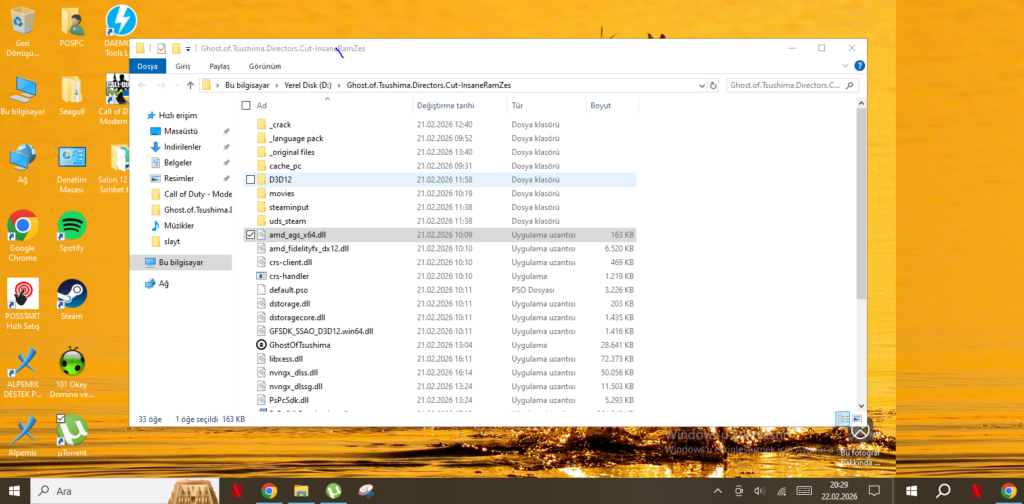Expand the chevron after Yerel Disk (D:) breadcrumb
Viewport: 1024px width, 504px height.
[340, 86]
